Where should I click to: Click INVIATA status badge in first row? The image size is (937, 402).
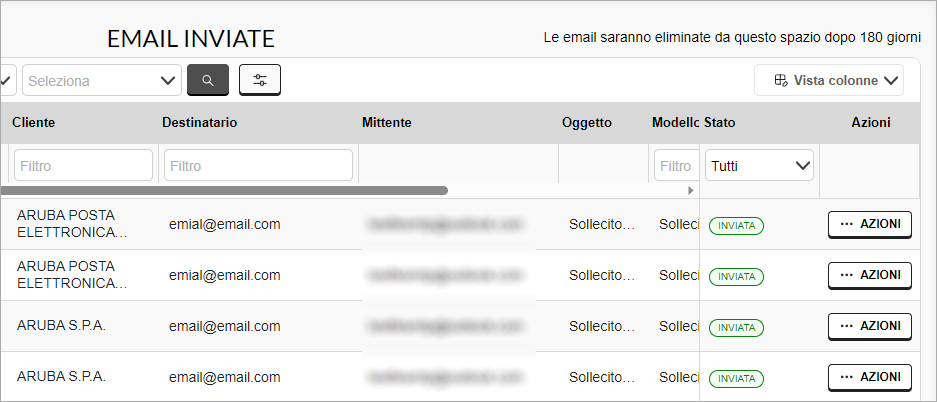tap(736, 226)
